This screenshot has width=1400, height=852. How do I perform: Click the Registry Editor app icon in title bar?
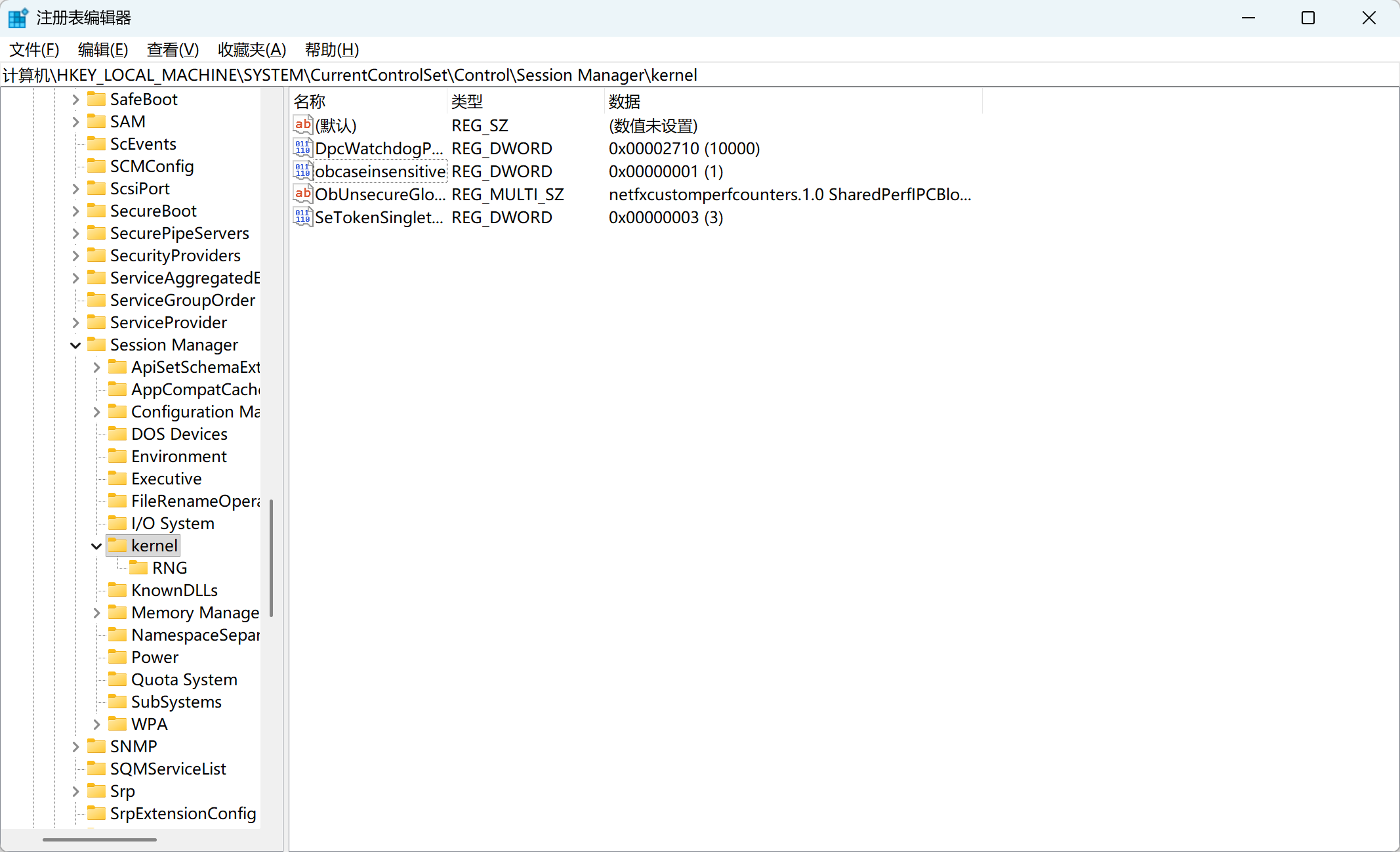[x=18, y=18]
